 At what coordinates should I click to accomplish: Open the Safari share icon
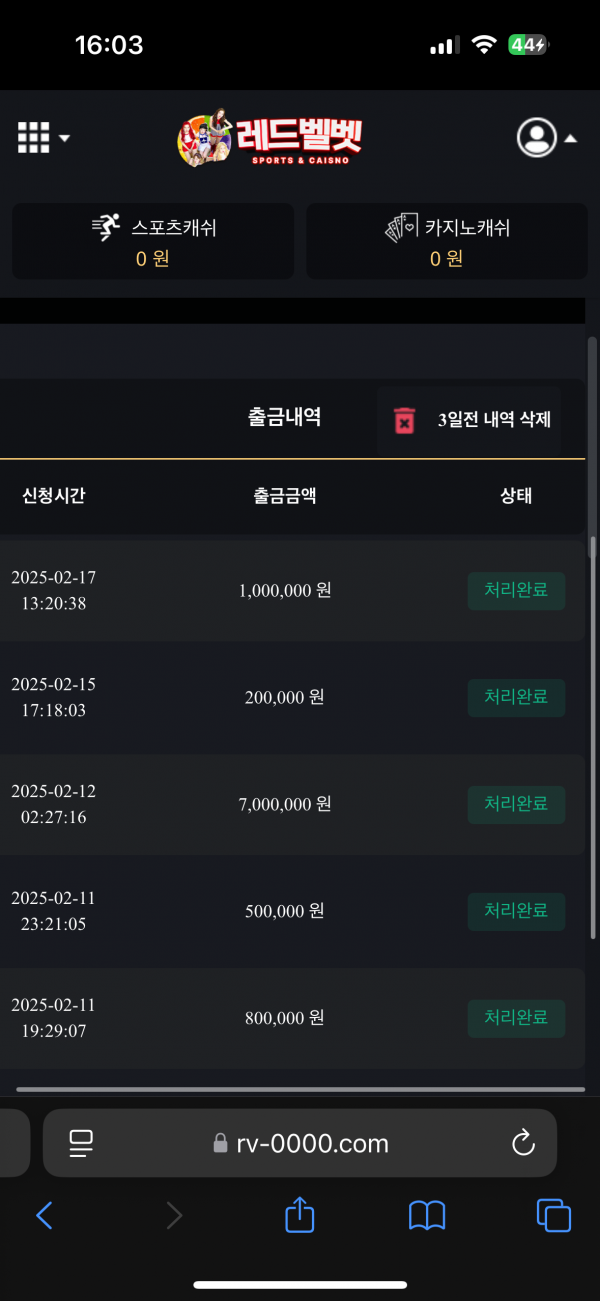pyautogui.click(x=300, y=1215)
